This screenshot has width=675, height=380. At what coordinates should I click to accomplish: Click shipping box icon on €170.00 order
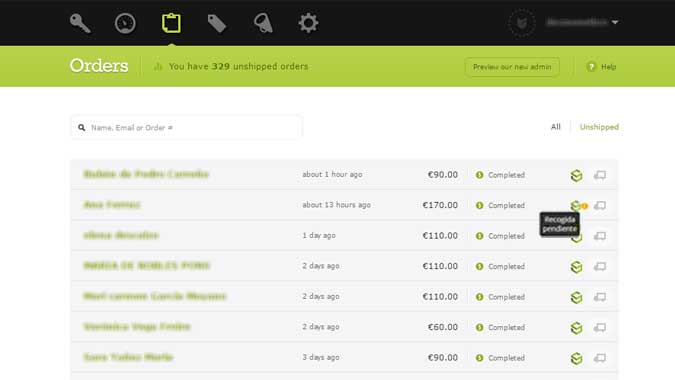[x=576, y=205]
